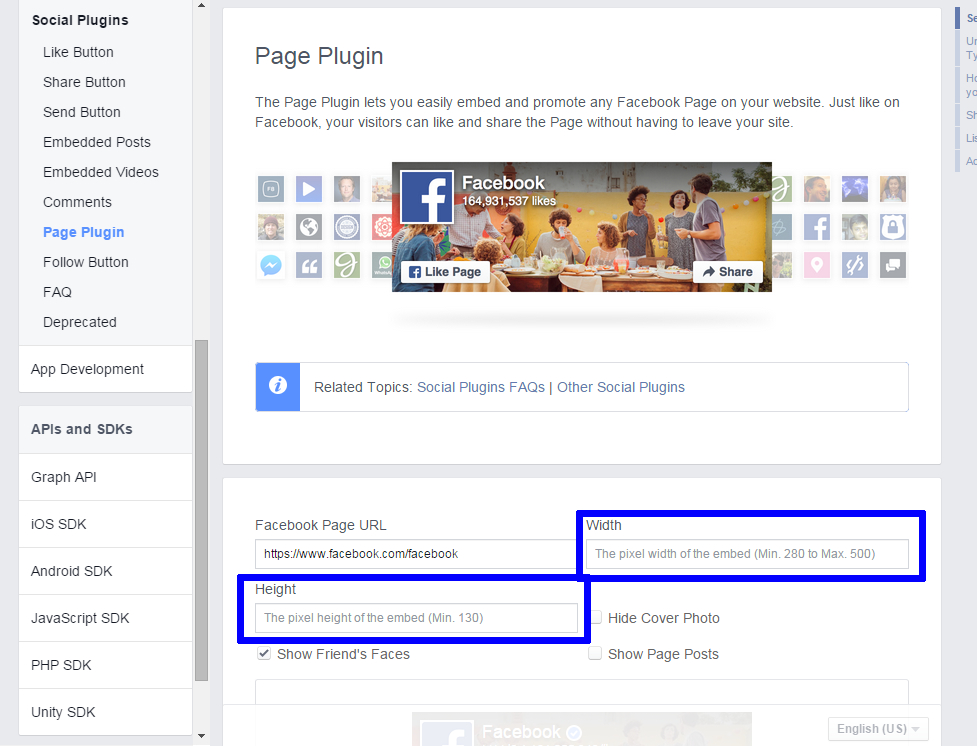Viewport: 977px width, 746px height.
Task: Click the Facebook Page URL input field
Action: (x=416, y=554)
